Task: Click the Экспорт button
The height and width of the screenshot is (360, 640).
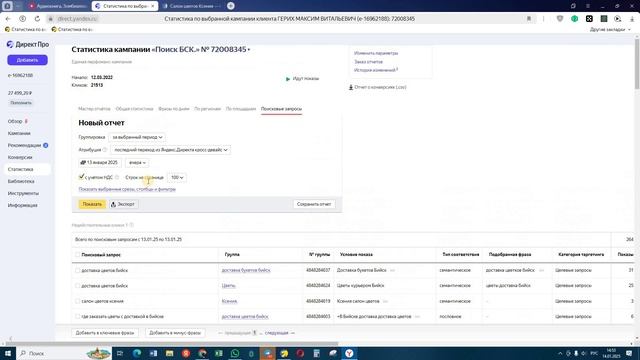Action: point(123,204)
